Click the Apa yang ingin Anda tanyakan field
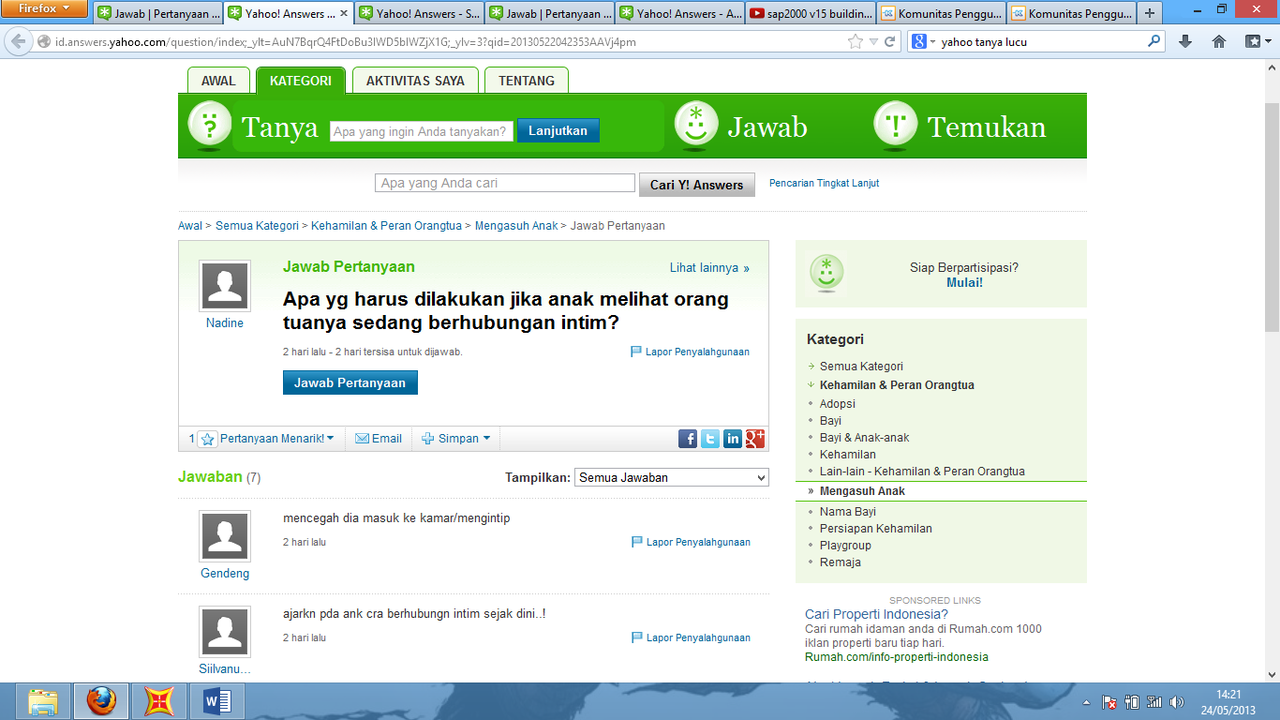Viewport: 1280px width, 720px height. pyautogui.click(x=422, y=131)
